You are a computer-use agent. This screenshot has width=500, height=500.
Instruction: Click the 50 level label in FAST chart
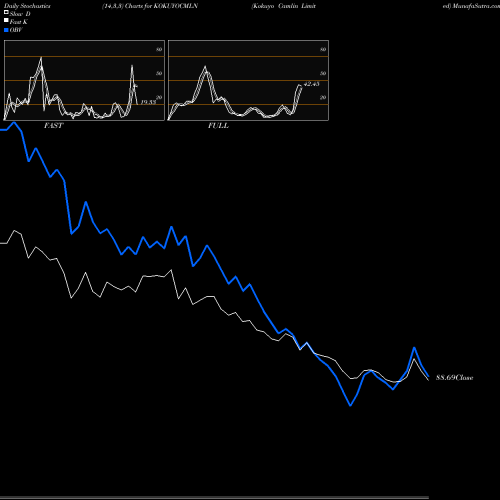[159, 73]
